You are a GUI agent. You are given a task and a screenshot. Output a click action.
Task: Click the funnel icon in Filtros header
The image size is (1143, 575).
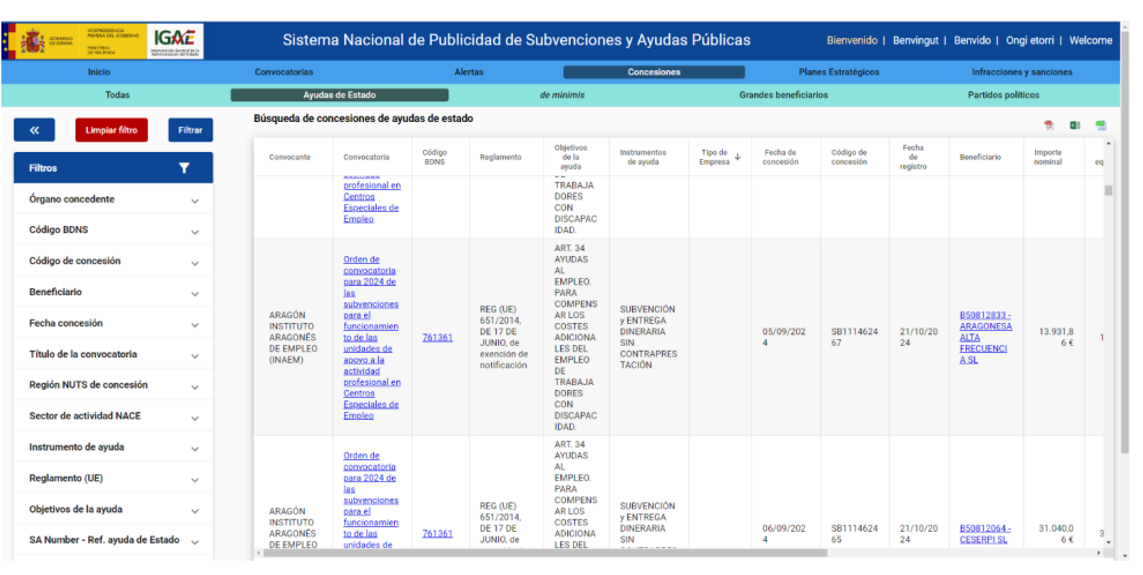click(x=184, y=168)
